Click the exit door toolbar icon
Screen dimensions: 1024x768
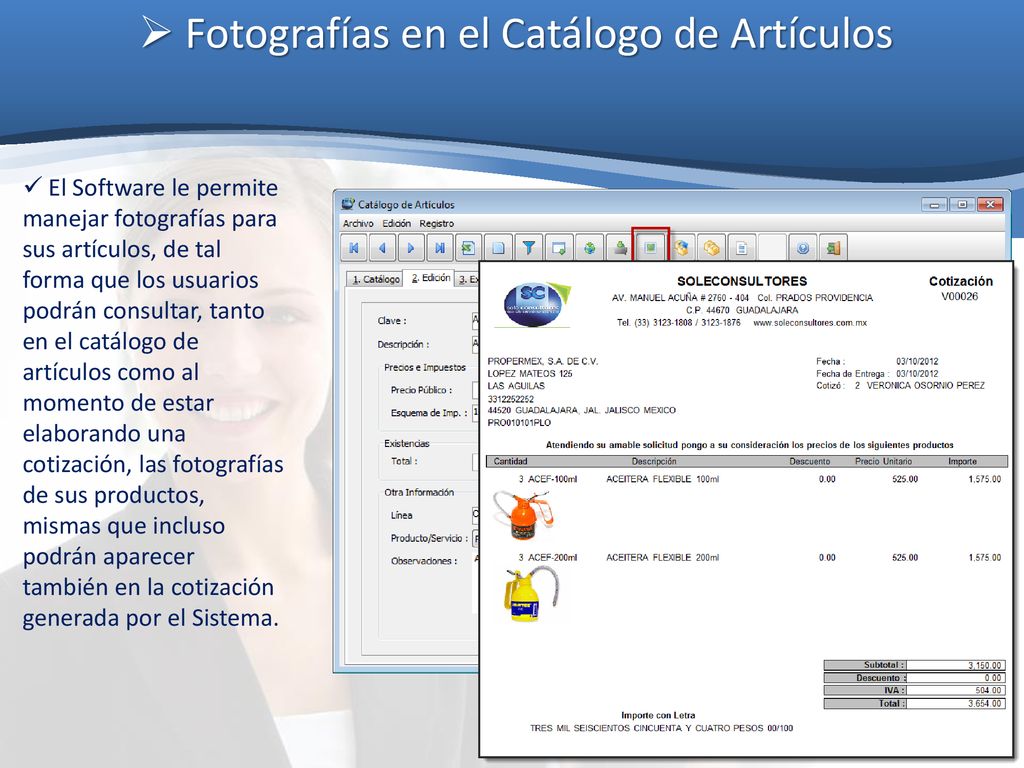pos(833,248)
